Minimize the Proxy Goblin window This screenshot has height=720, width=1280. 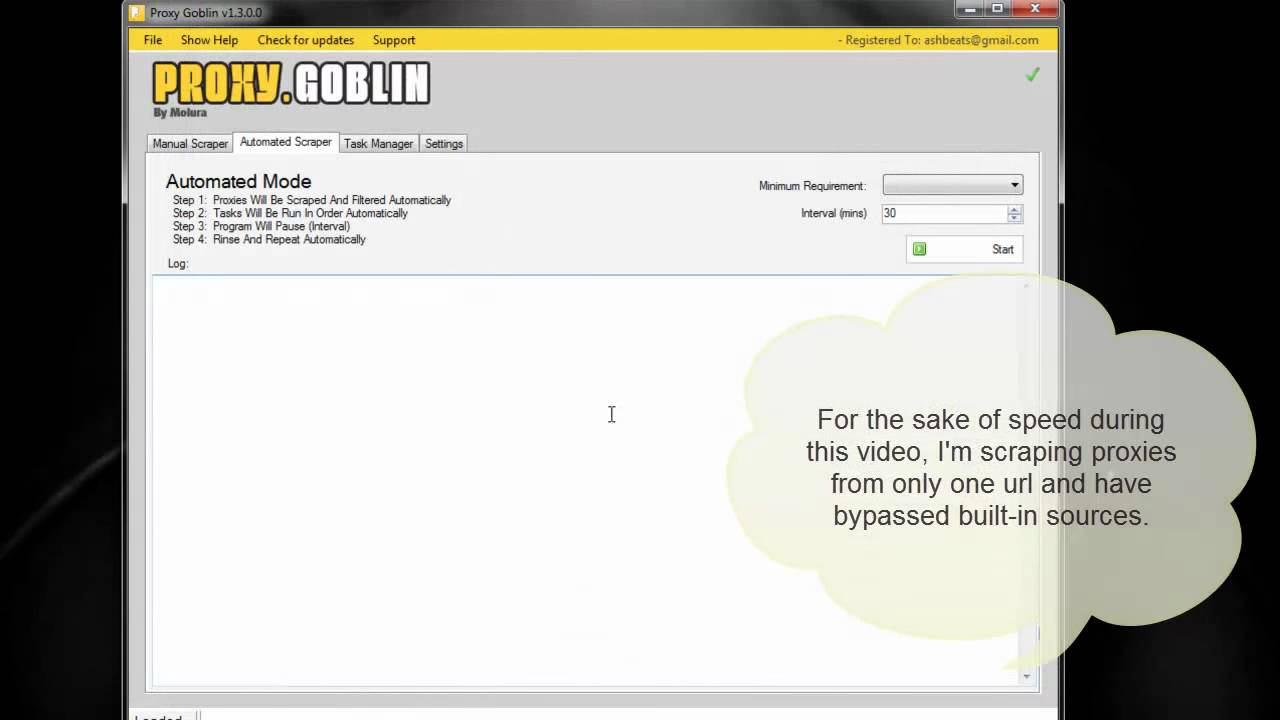[969, 9]
